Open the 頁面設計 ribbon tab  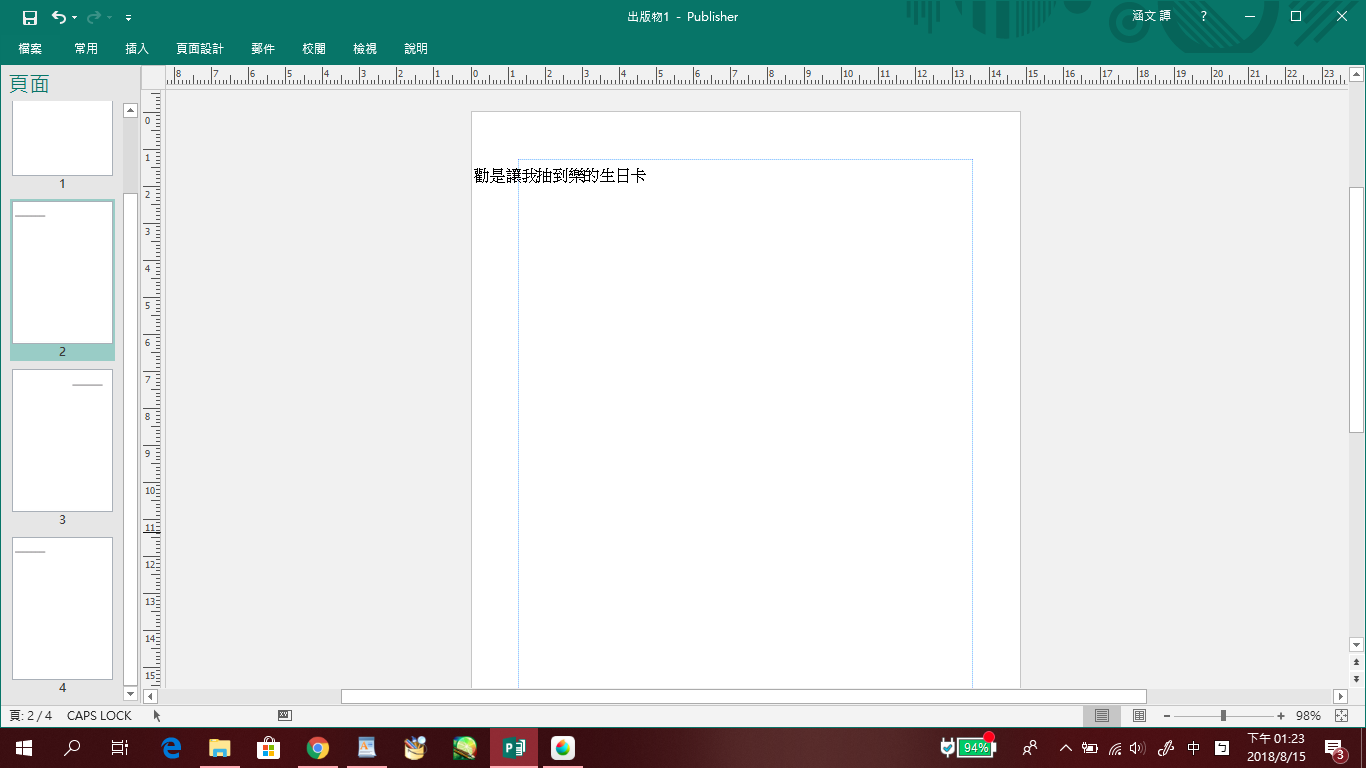[200, 48]
